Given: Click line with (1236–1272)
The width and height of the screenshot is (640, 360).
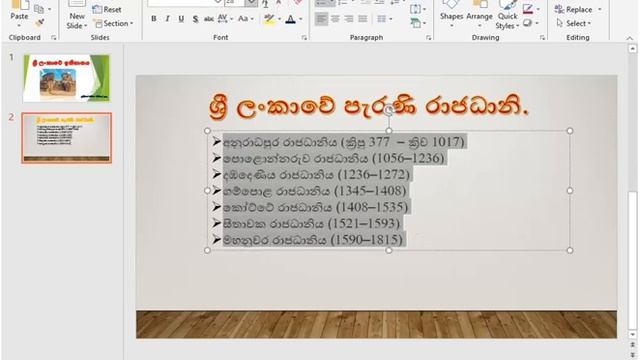Looking at the screenshot, I should coord(316,175).
